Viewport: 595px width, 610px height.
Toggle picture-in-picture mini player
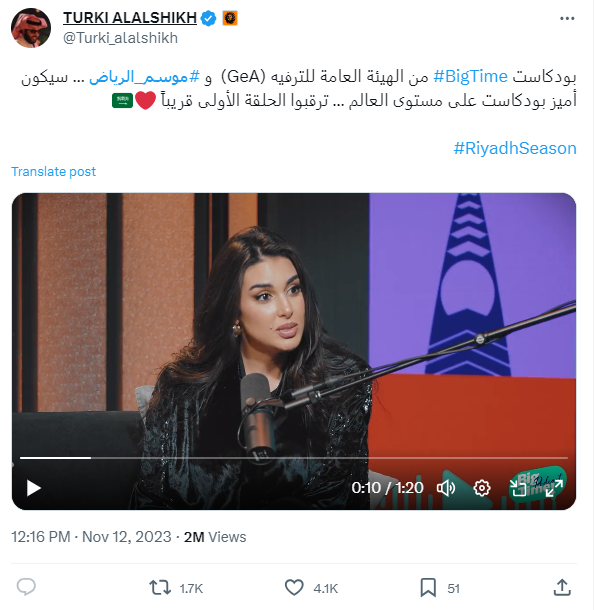518,488
